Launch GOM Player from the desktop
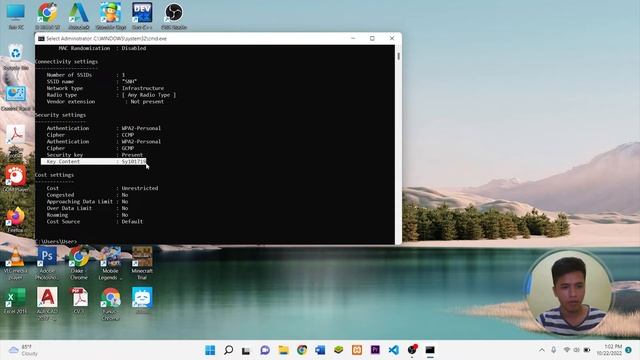Image resolution: width=640 pixels, height=360 pixels. pos(16,178)
